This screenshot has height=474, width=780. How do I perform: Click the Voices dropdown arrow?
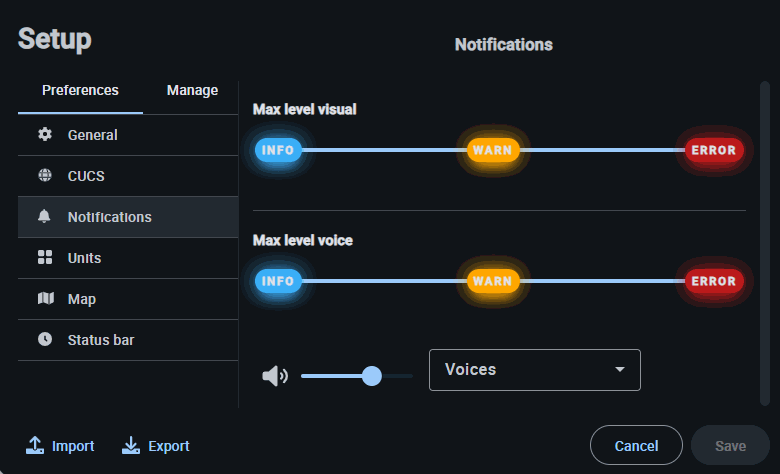(620, 370)
